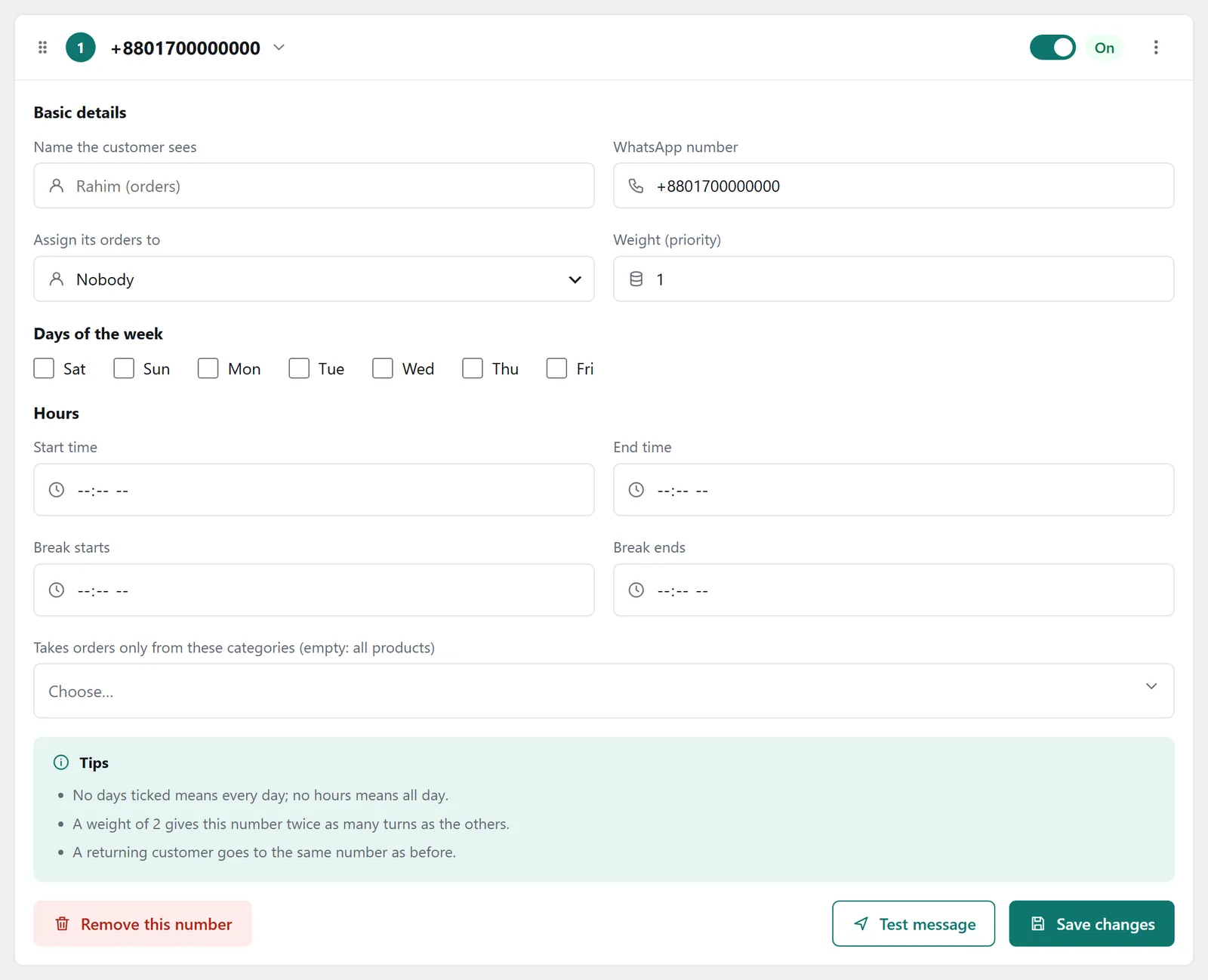Open the categories Choose... dropdown
The height and width of the screenshot is (980, 1208).
coord(604,691)
